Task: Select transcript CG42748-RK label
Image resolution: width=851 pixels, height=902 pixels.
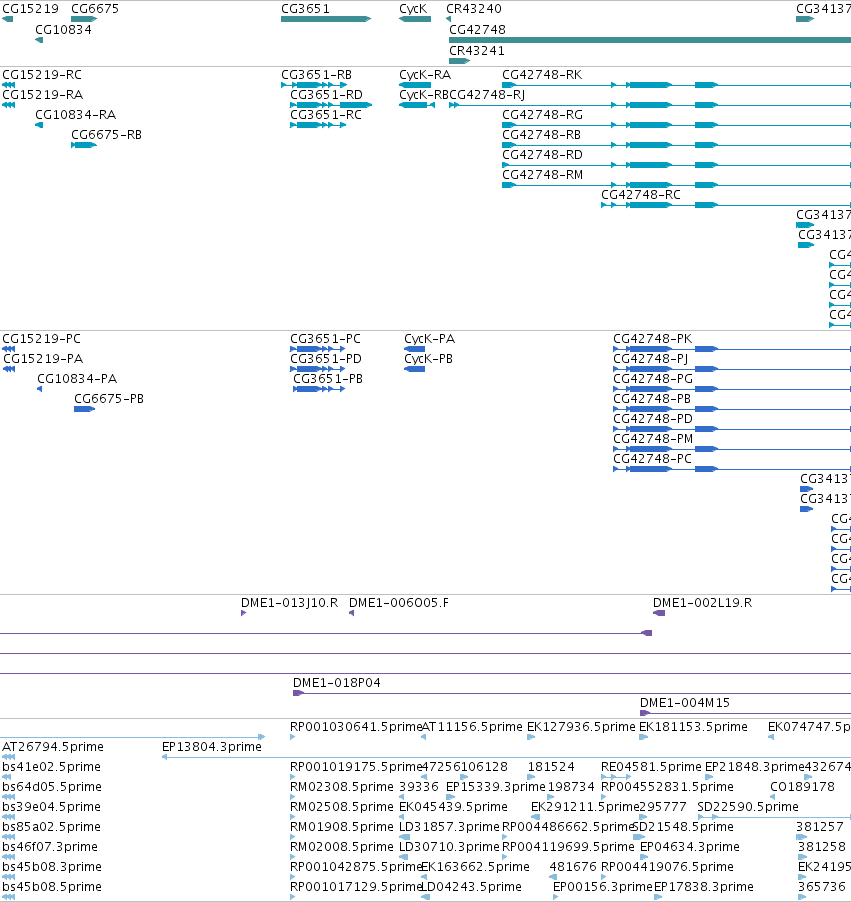Action: (542, 75)
